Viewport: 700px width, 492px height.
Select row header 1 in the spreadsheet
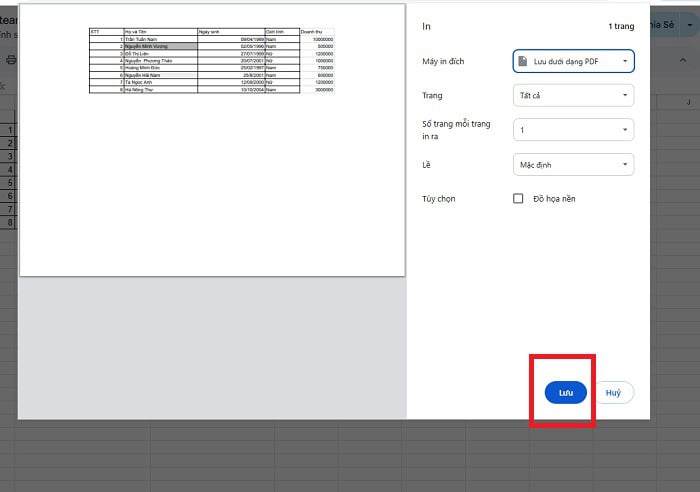(8, 130)
